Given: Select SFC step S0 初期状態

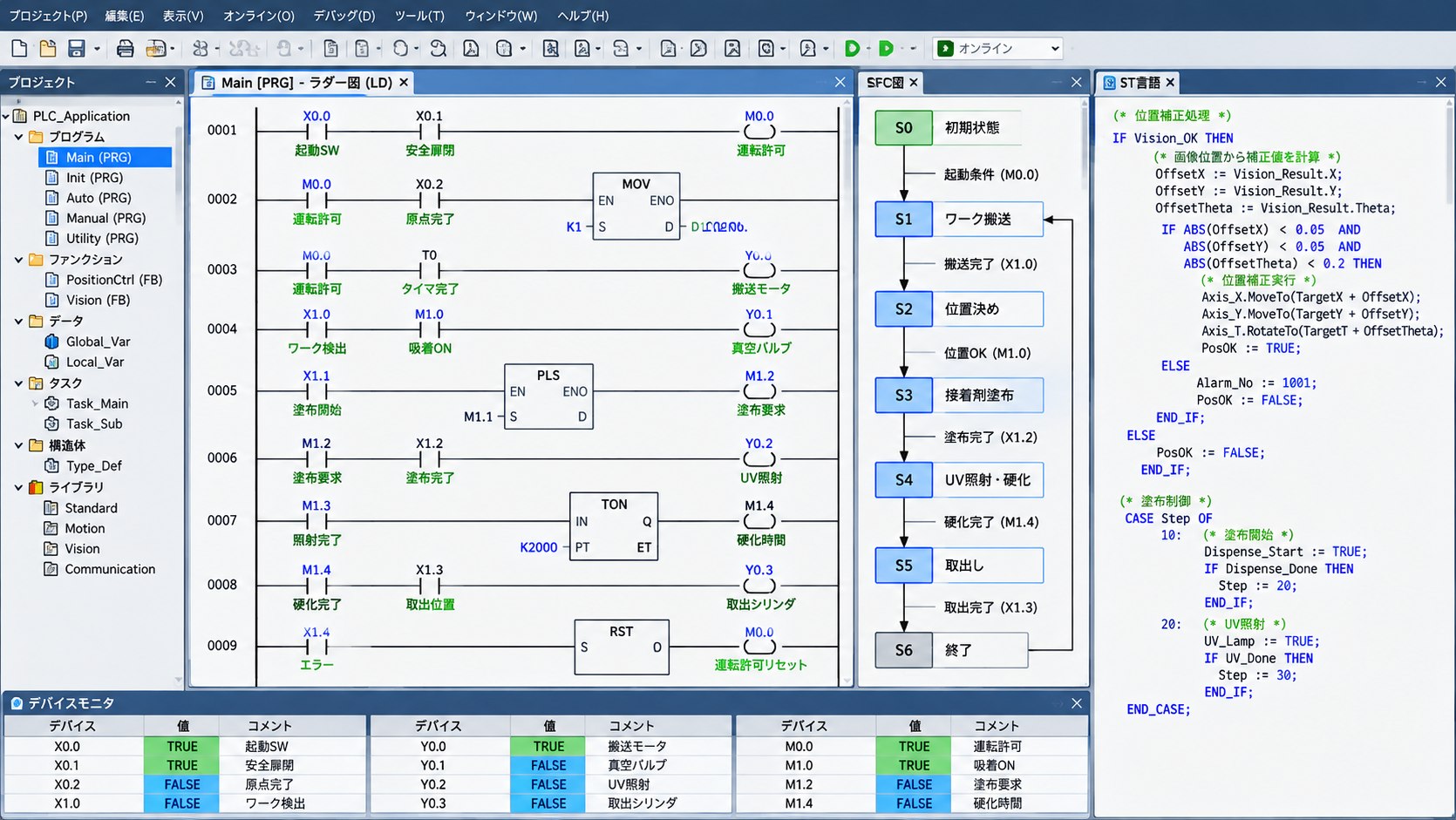Looking at the screenshot, I should tap(949, 128).
